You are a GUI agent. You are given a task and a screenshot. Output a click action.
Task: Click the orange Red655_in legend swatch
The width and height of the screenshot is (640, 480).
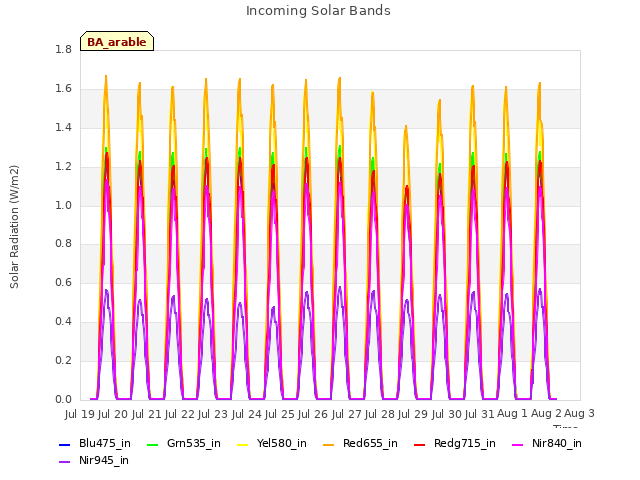tap(329, 444)
